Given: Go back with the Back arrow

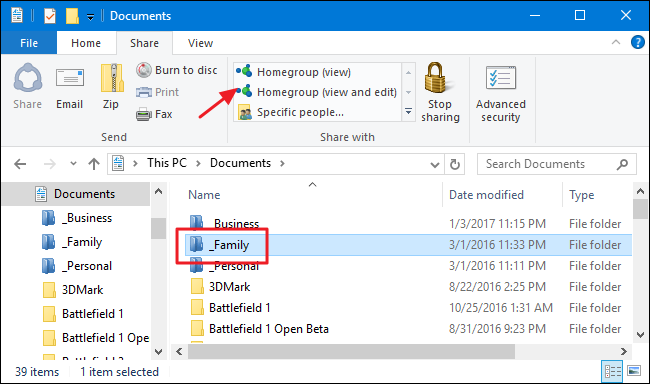Looking at the screenshot, I should pyautogui.click(x=20, y=164).
